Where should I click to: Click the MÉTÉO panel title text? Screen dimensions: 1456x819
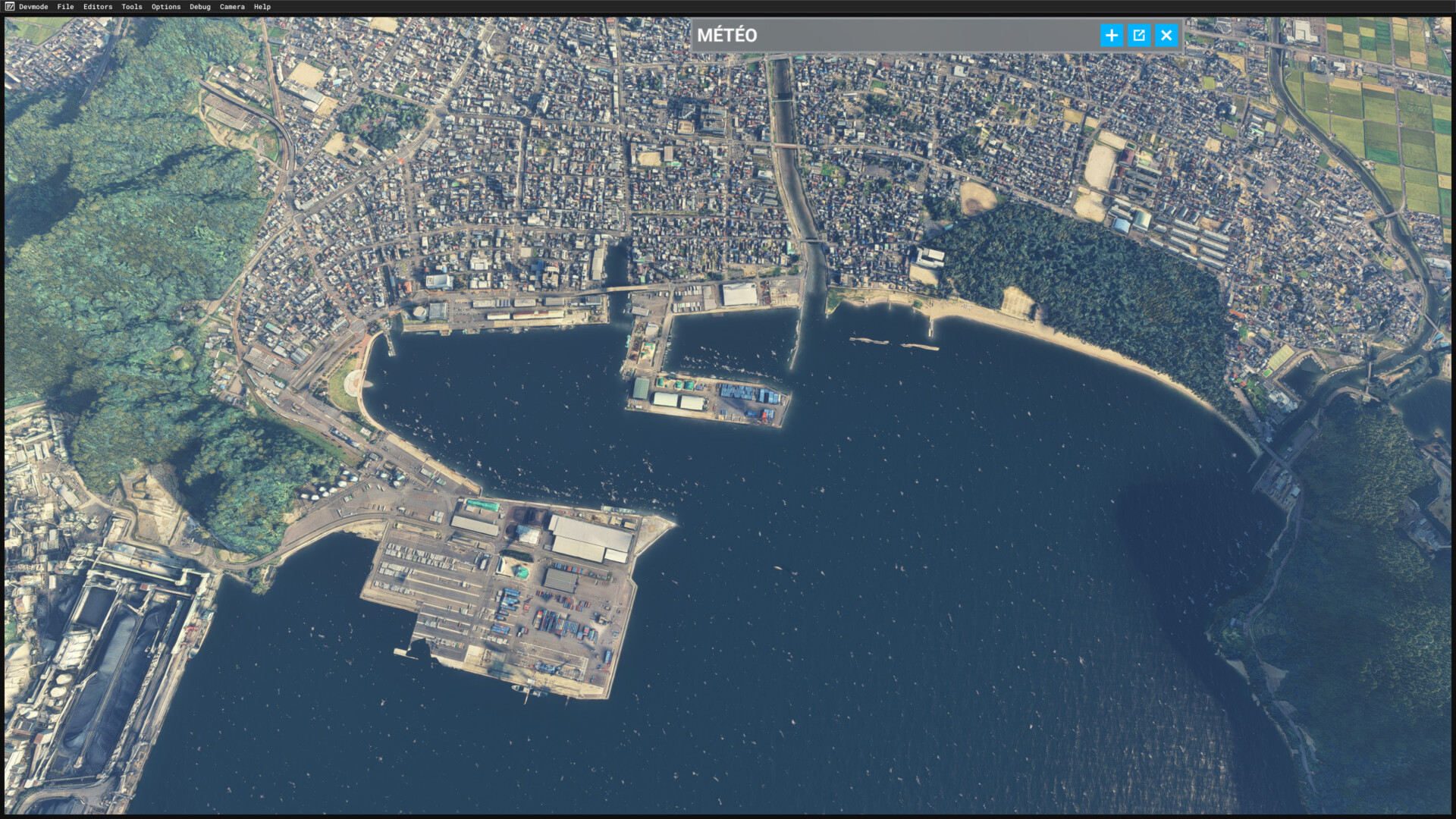(726, 36)
